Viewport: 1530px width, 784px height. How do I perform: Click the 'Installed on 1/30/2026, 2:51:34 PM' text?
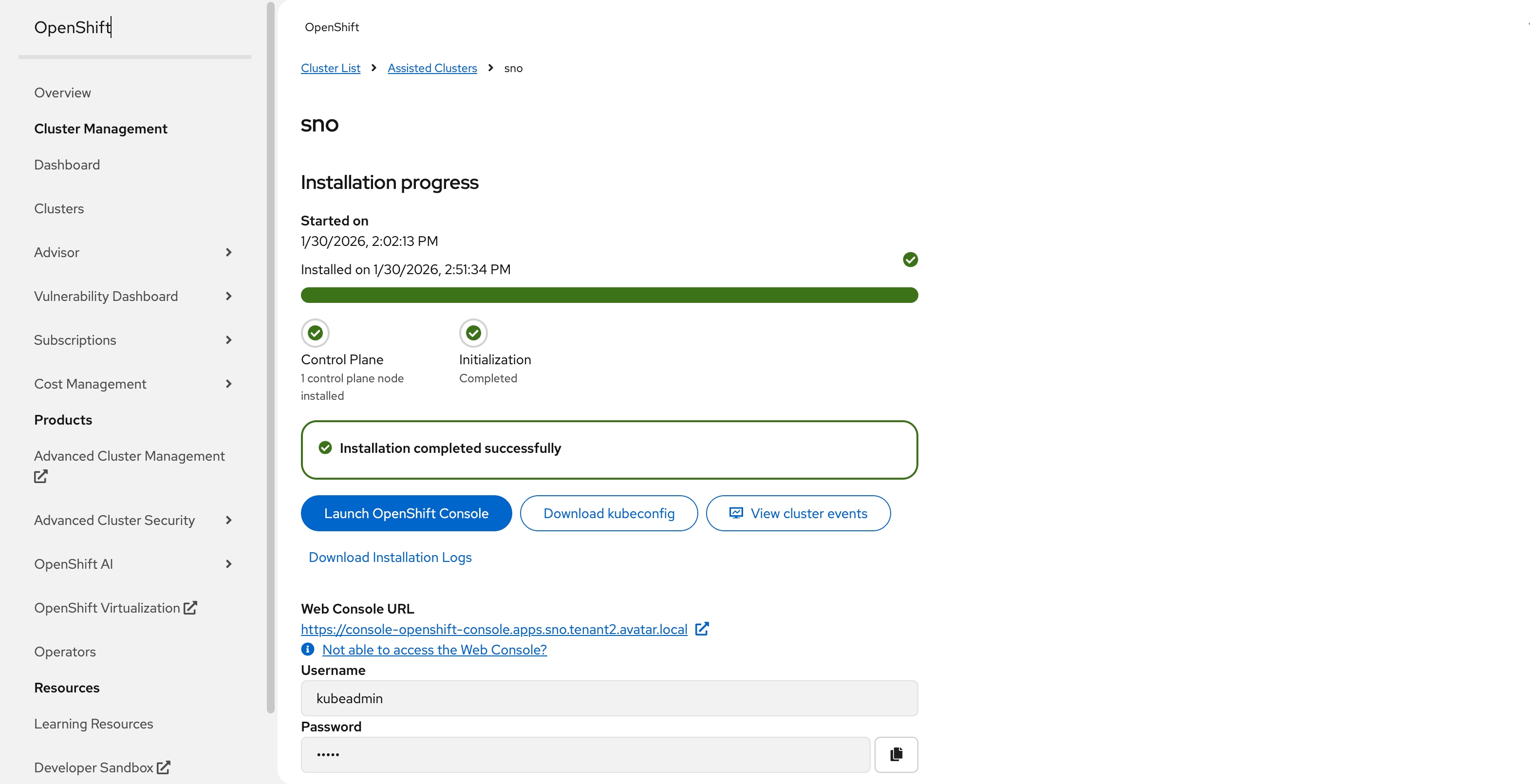pos(406,269)
